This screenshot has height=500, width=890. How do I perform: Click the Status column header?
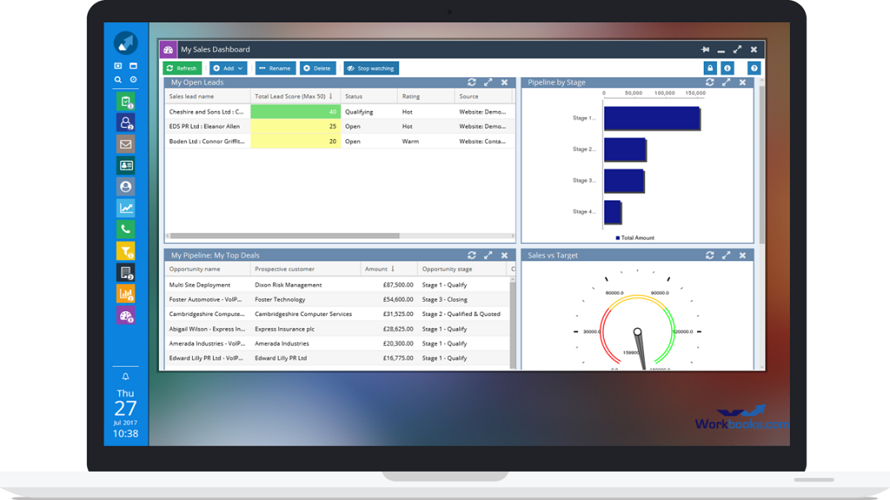tap(369, 96)
